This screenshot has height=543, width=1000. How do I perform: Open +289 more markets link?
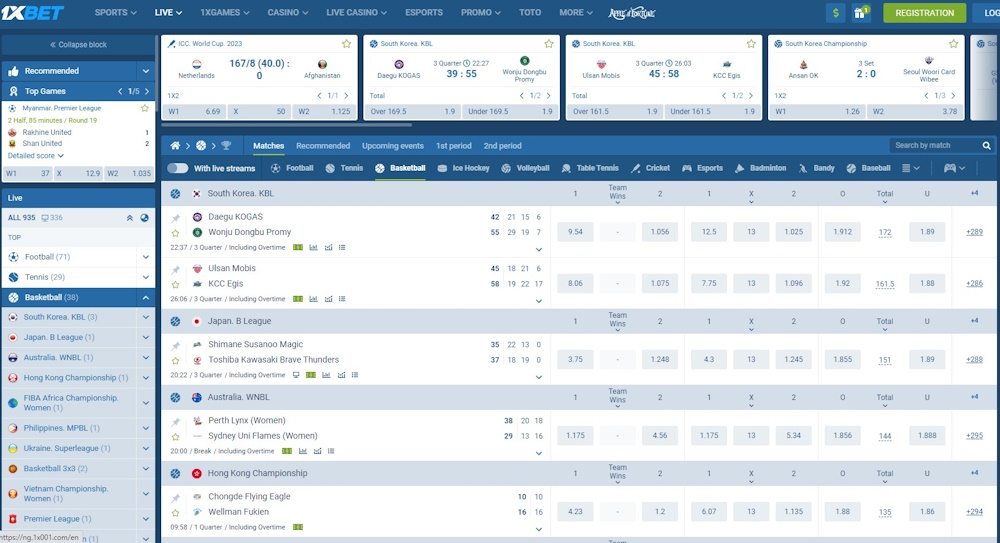click(x=974, y=232)
